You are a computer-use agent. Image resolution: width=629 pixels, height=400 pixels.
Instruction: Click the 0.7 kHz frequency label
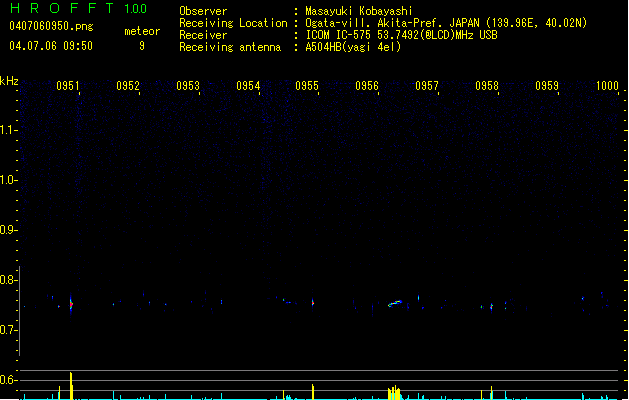[8, 330]
